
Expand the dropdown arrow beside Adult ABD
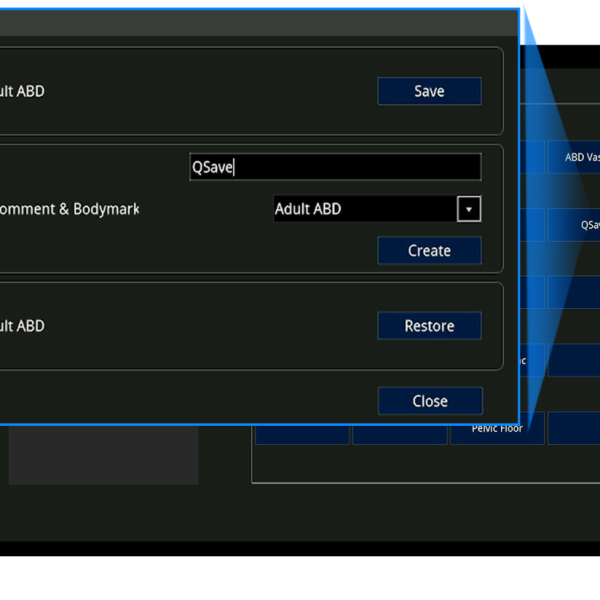(469, 209)
